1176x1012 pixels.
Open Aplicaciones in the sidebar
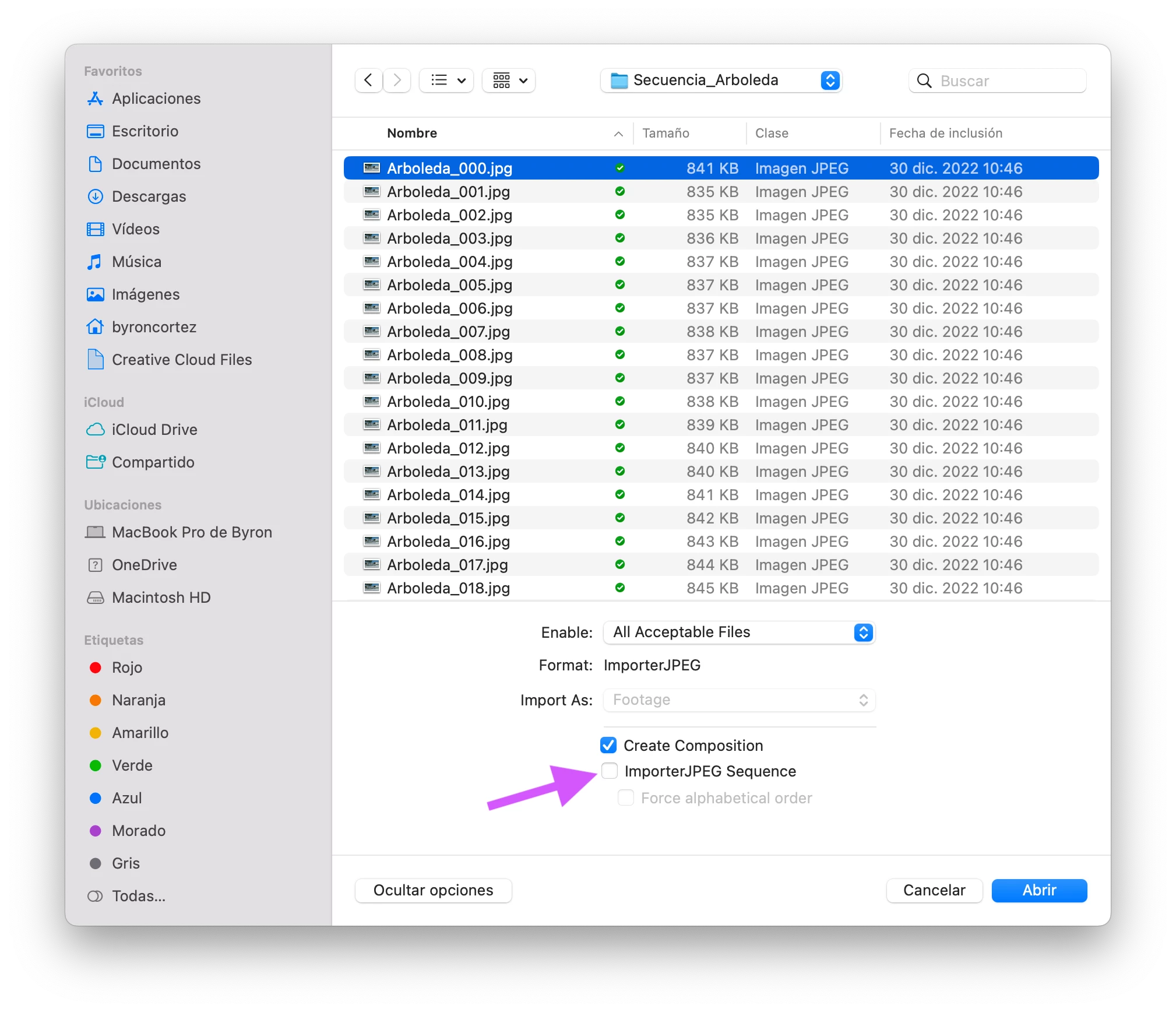click(x=156, y=99)
